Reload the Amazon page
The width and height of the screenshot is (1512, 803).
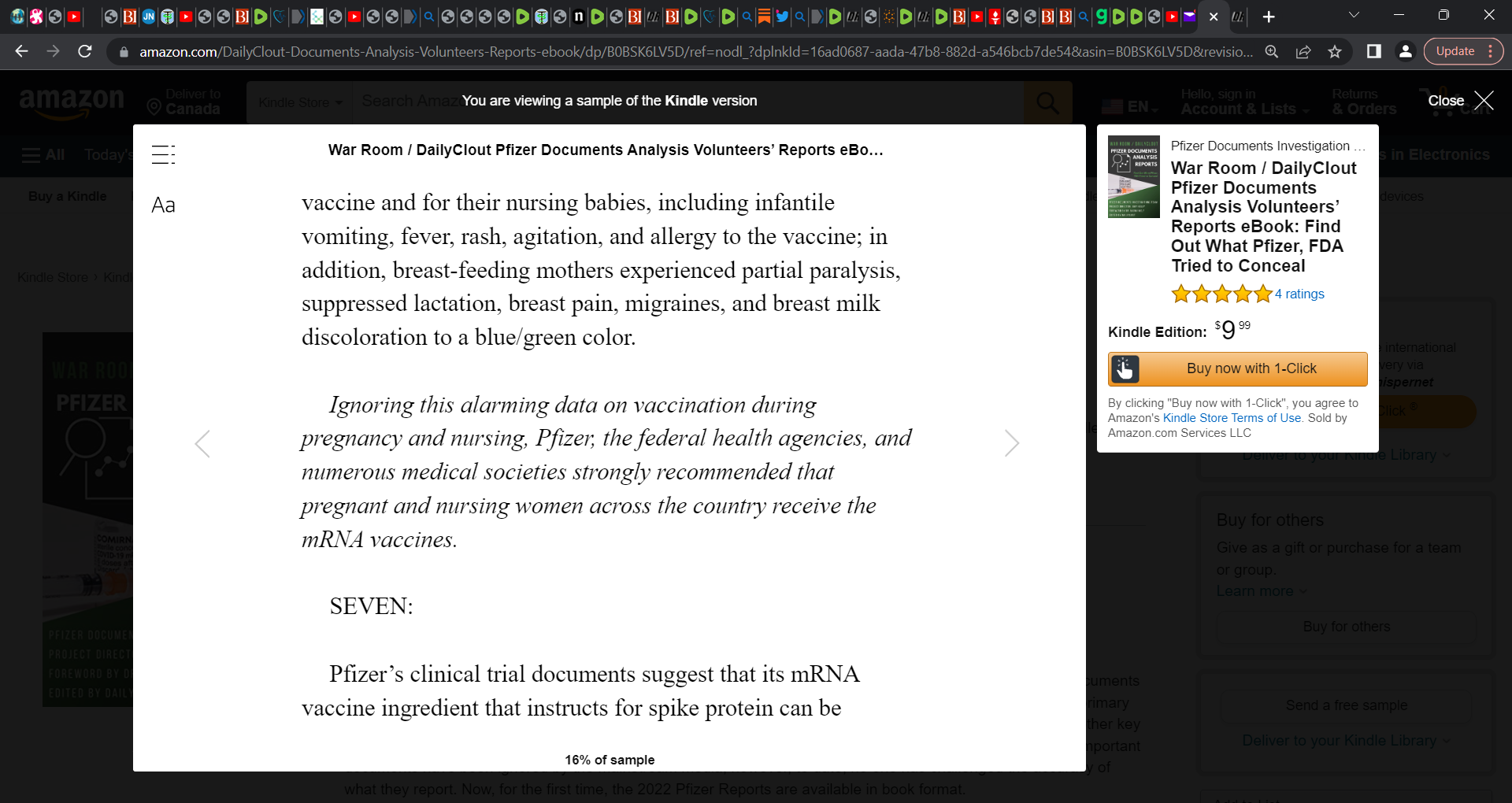85,51
